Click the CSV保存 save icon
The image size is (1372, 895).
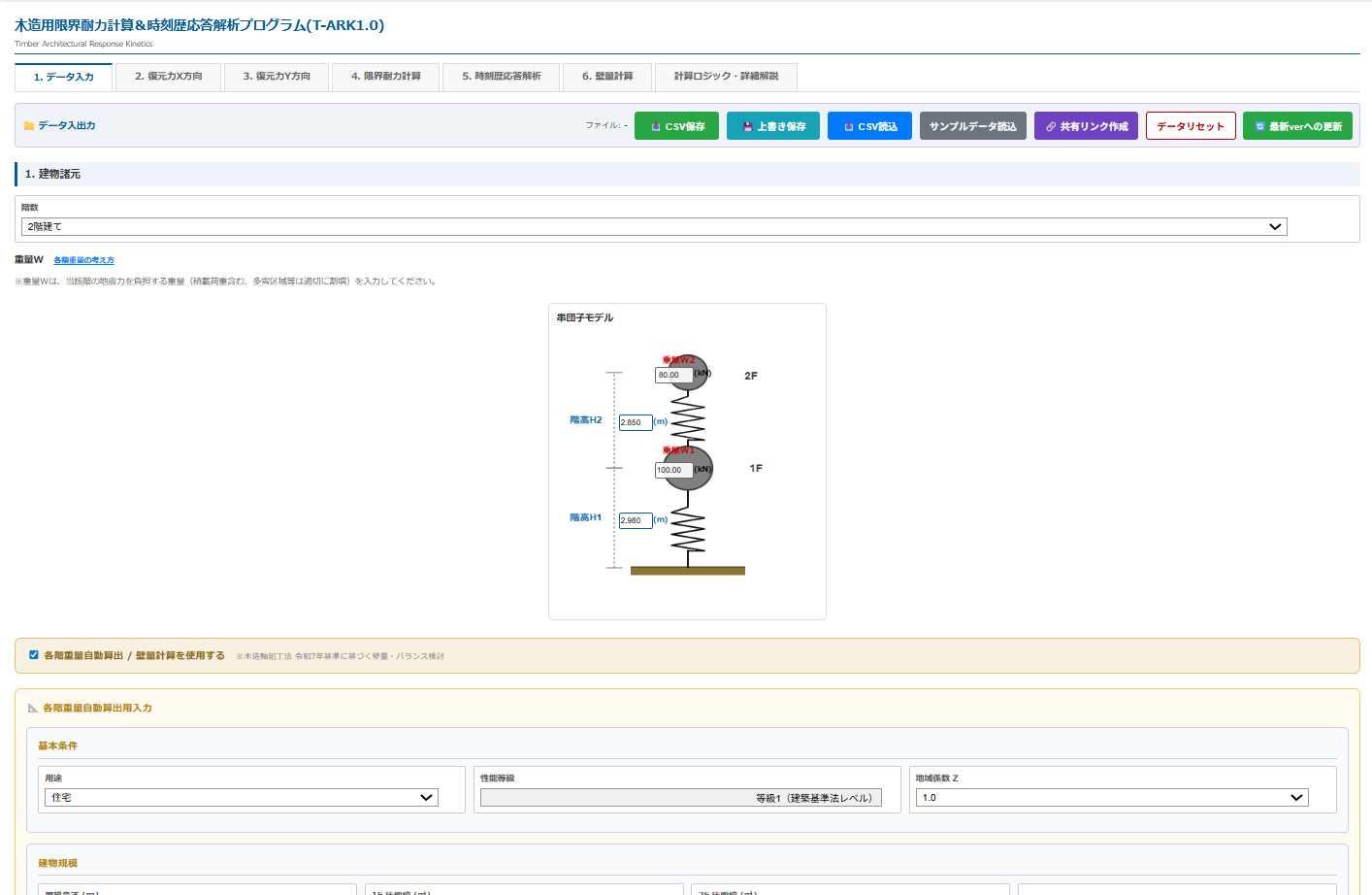pyautogui.click(x=656, y=127)
